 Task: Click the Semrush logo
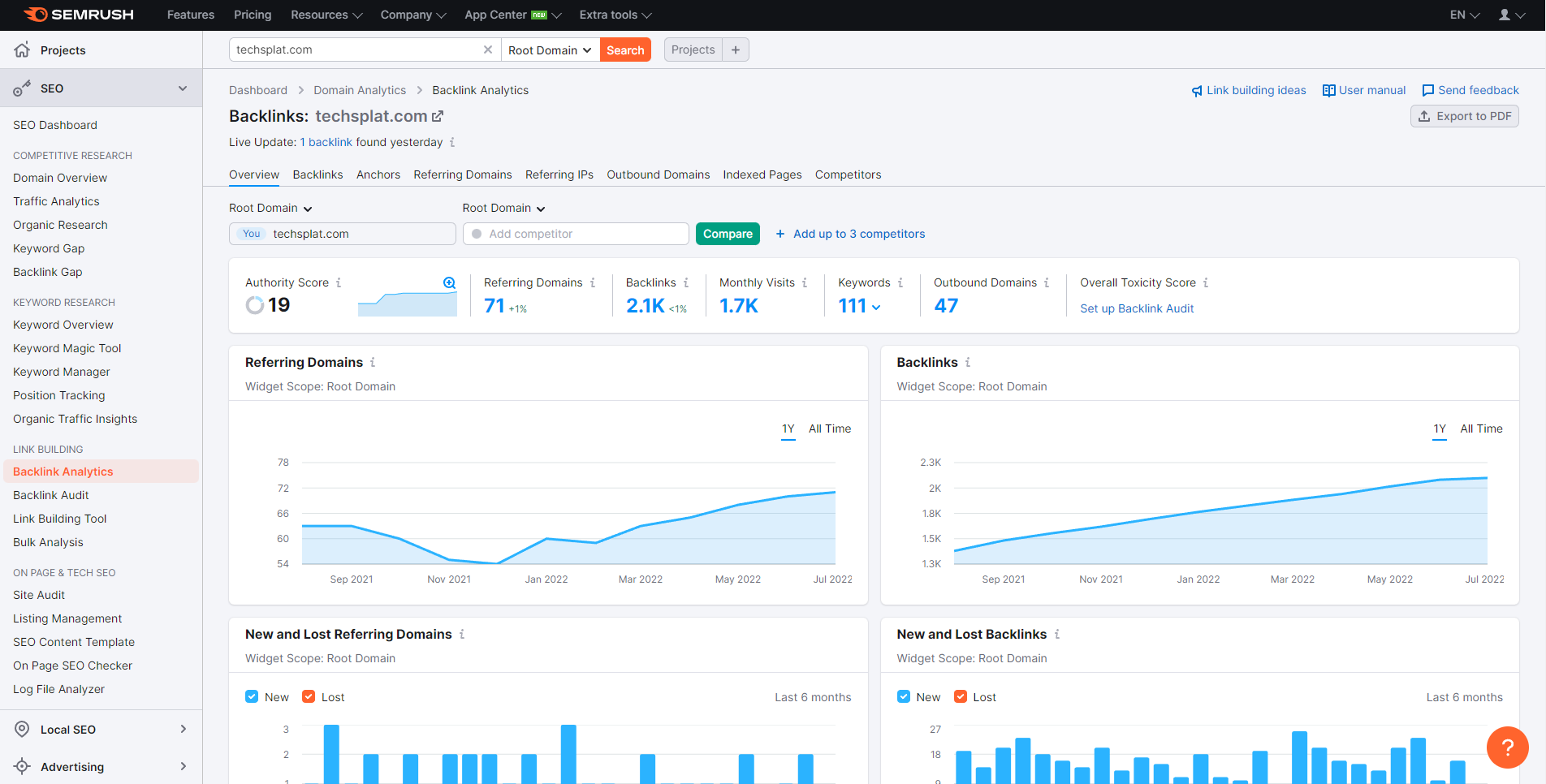pyautogui.click(x=79, y=15)
